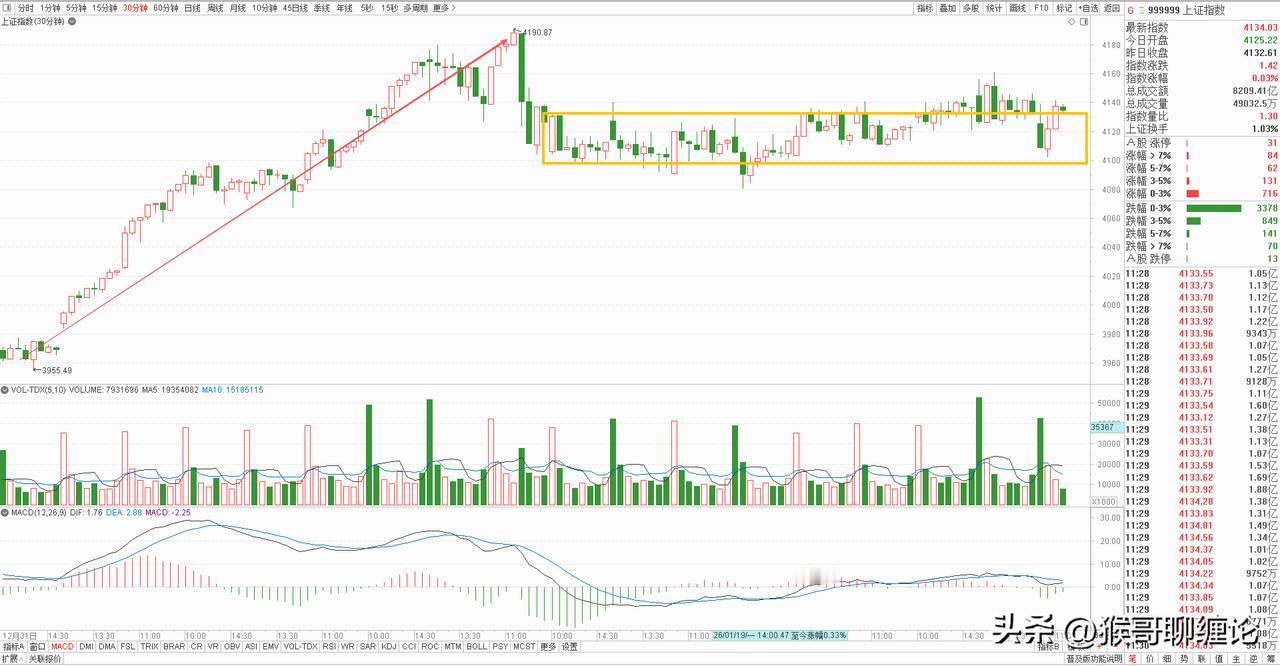Viewport: 1280px width, 666px height.
Task: Click the 4190.87 high price label
Action: [x=537, y=33]
